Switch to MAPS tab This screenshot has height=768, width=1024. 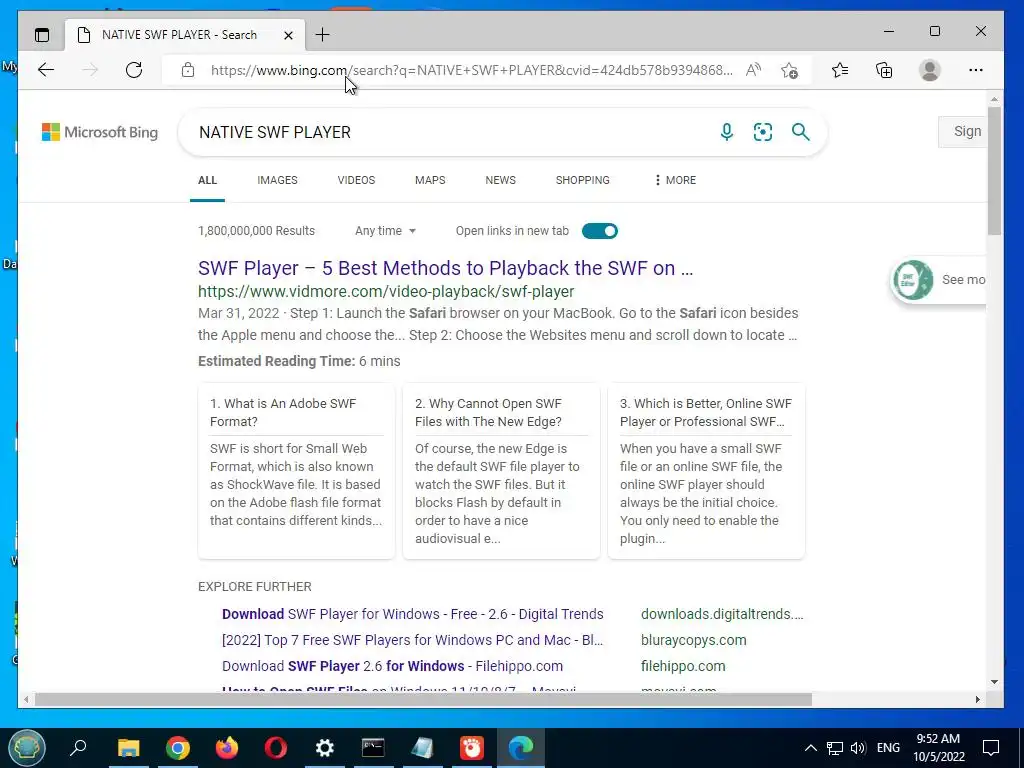(430, 180)
